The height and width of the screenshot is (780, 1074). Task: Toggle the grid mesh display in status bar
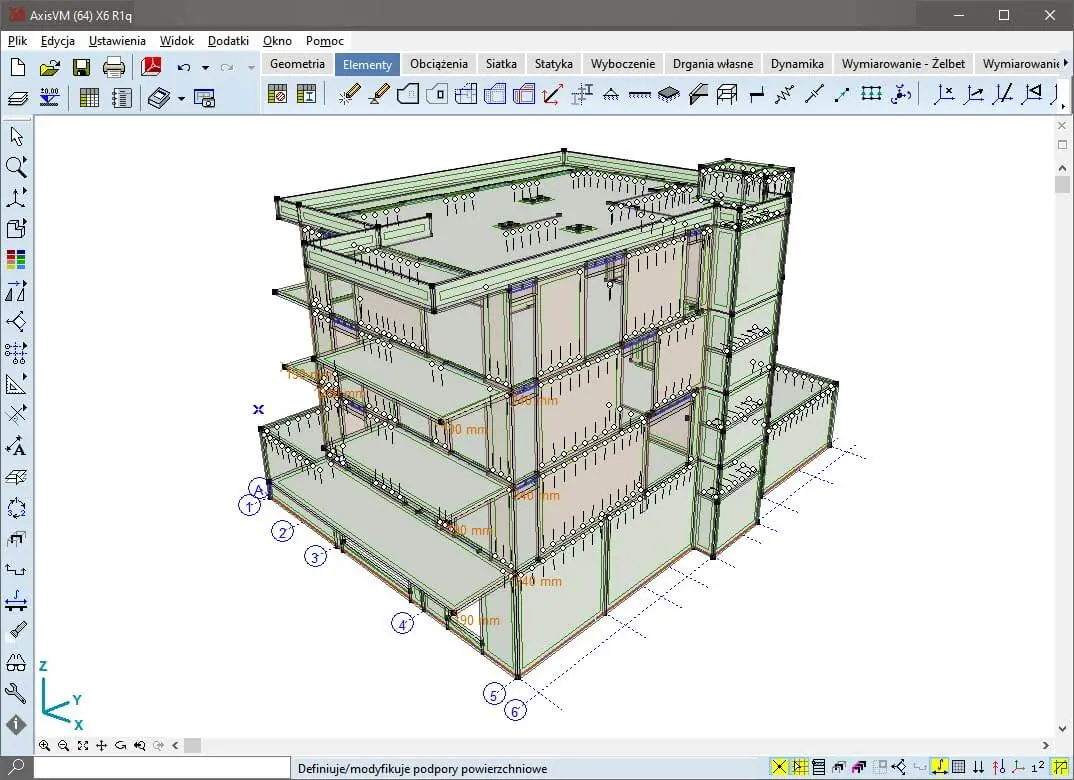click(x=959, y=767)
